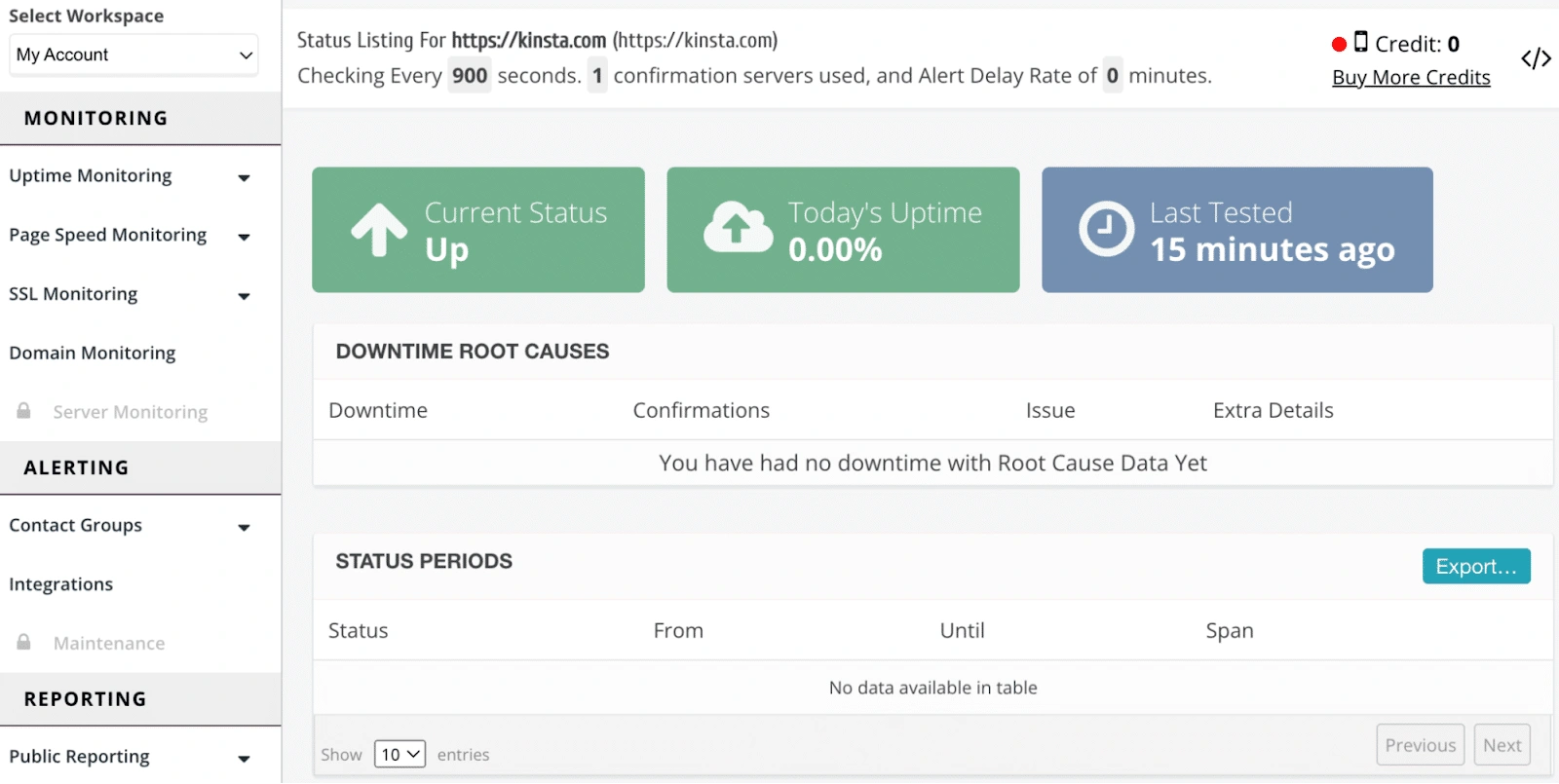
Task: Expand the Uptime Monitoring menu
Action: (244, 177)
